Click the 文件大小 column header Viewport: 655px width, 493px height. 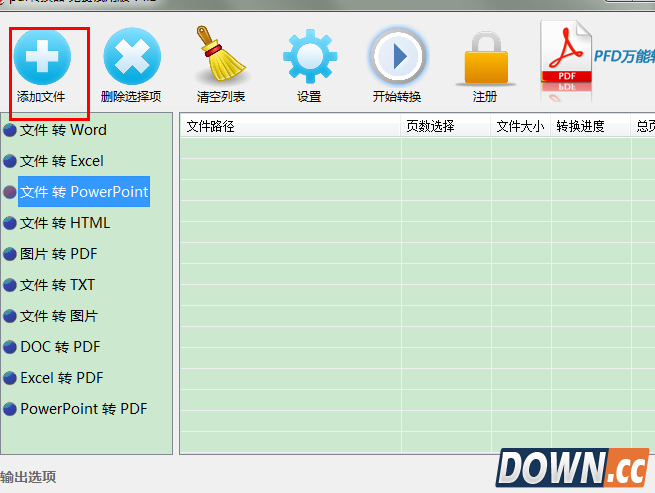520,126
